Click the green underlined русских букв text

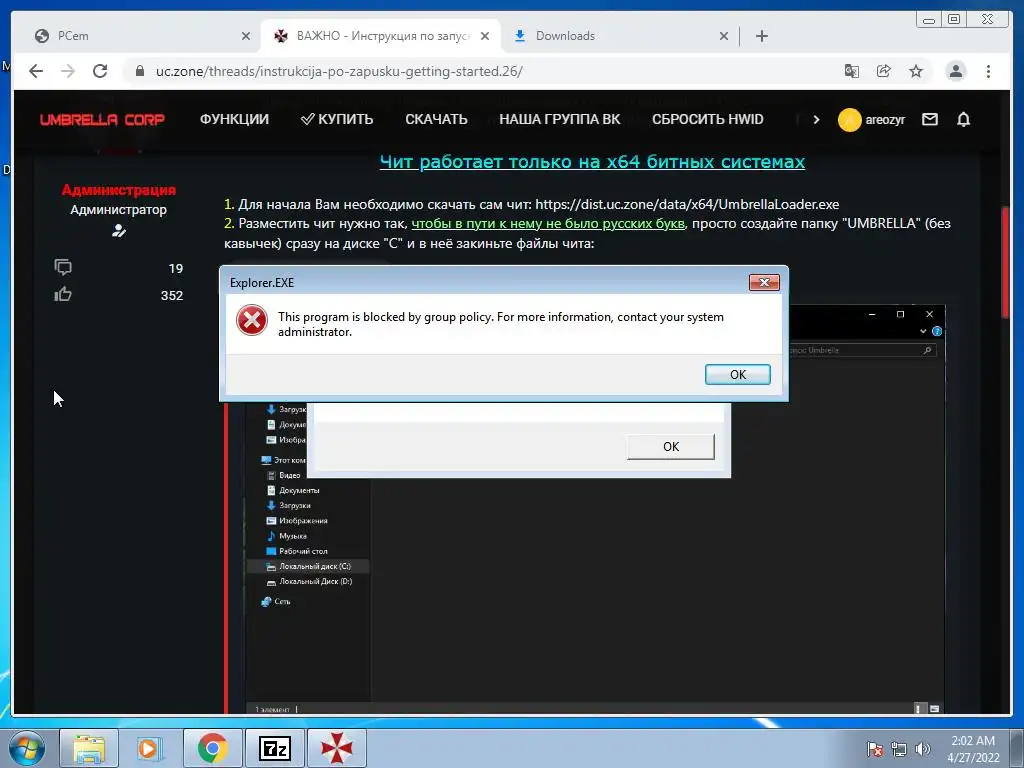[x=548, y=223]
